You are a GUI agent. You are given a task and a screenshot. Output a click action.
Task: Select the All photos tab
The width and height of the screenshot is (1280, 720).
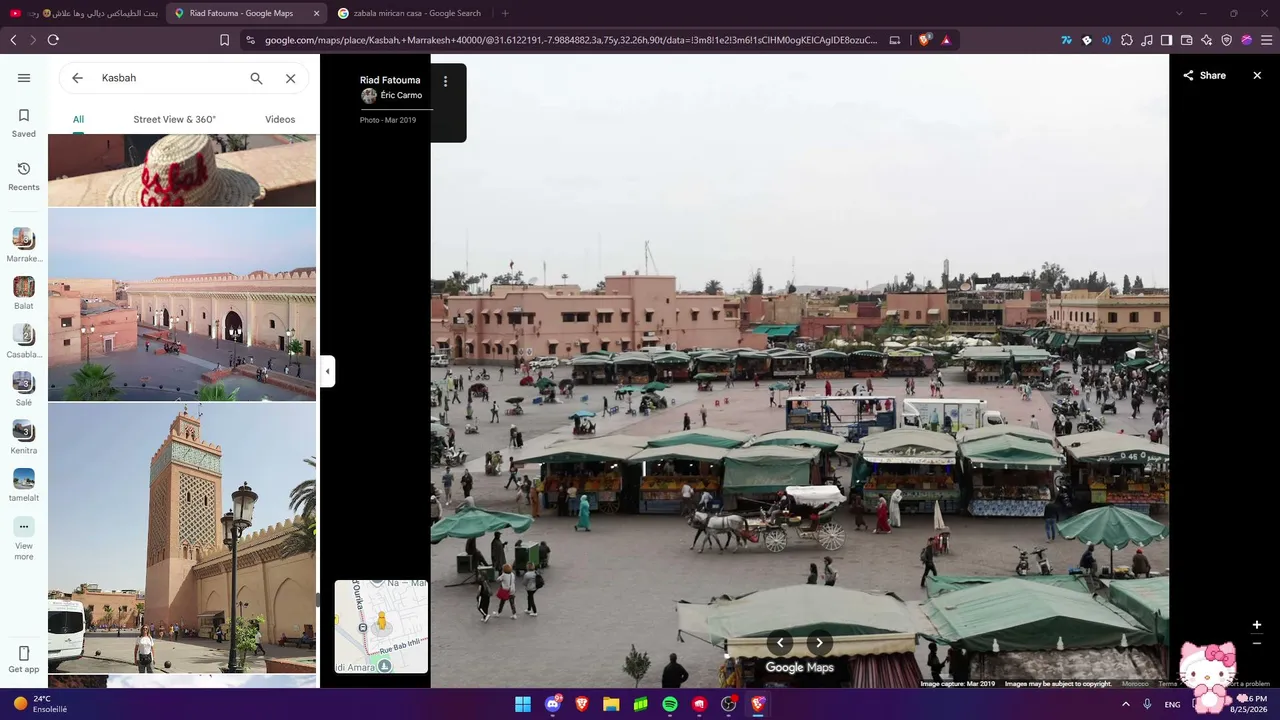(x=78, y=119)
